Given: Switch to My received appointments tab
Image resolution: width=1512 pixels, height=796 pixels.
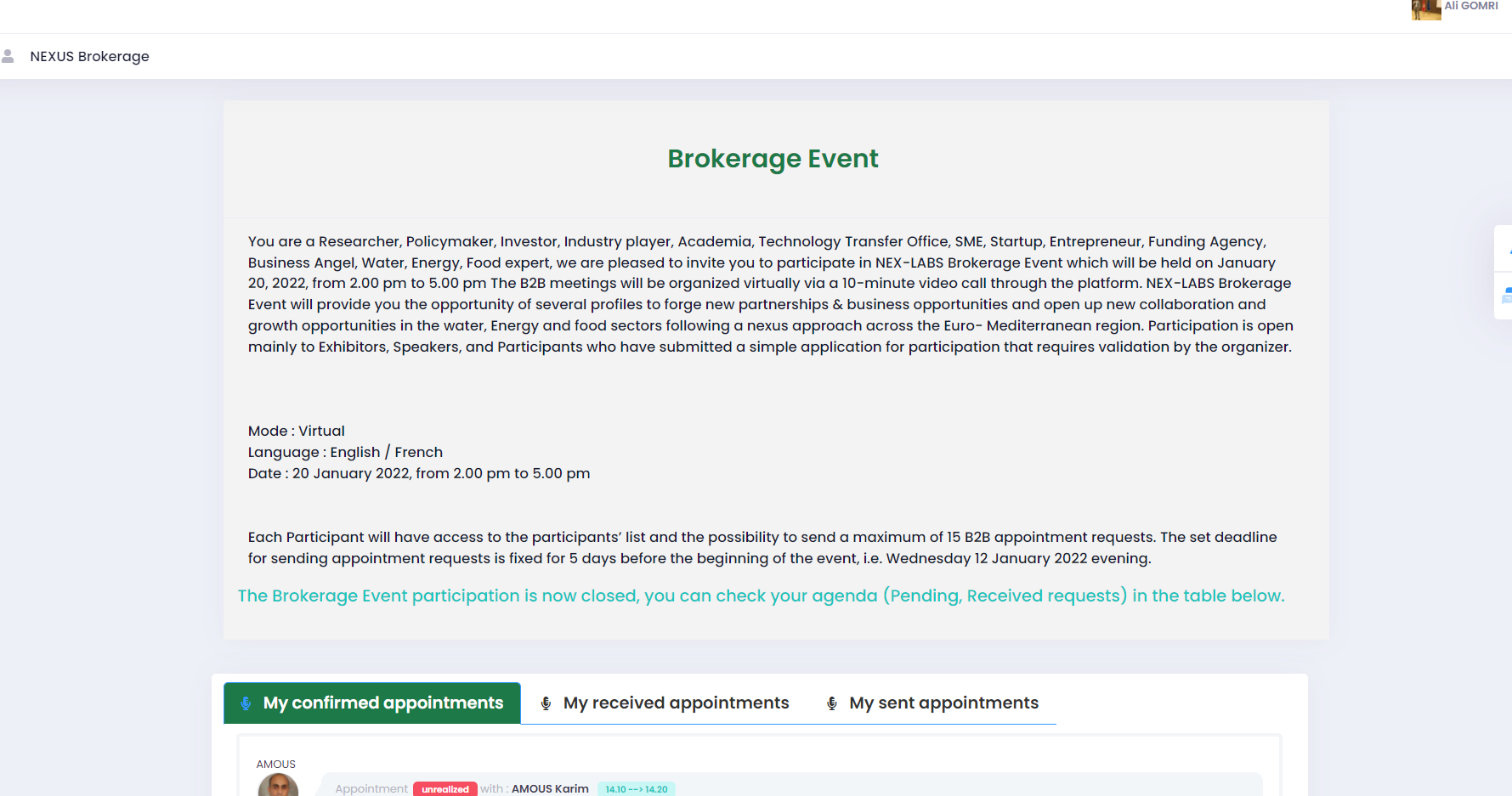Looking at the screenshot, I should tap(665, 703).
